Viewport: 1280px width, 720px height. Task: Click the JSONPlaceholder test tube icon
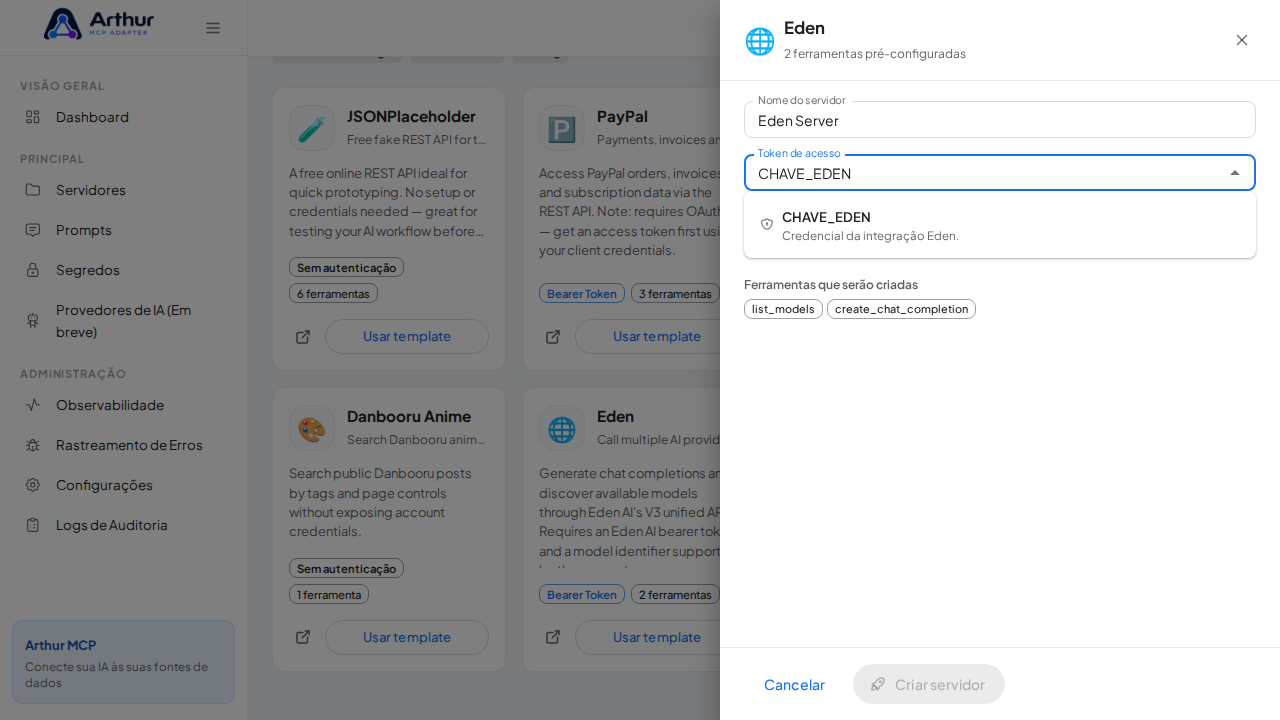[x=312, y=128]
